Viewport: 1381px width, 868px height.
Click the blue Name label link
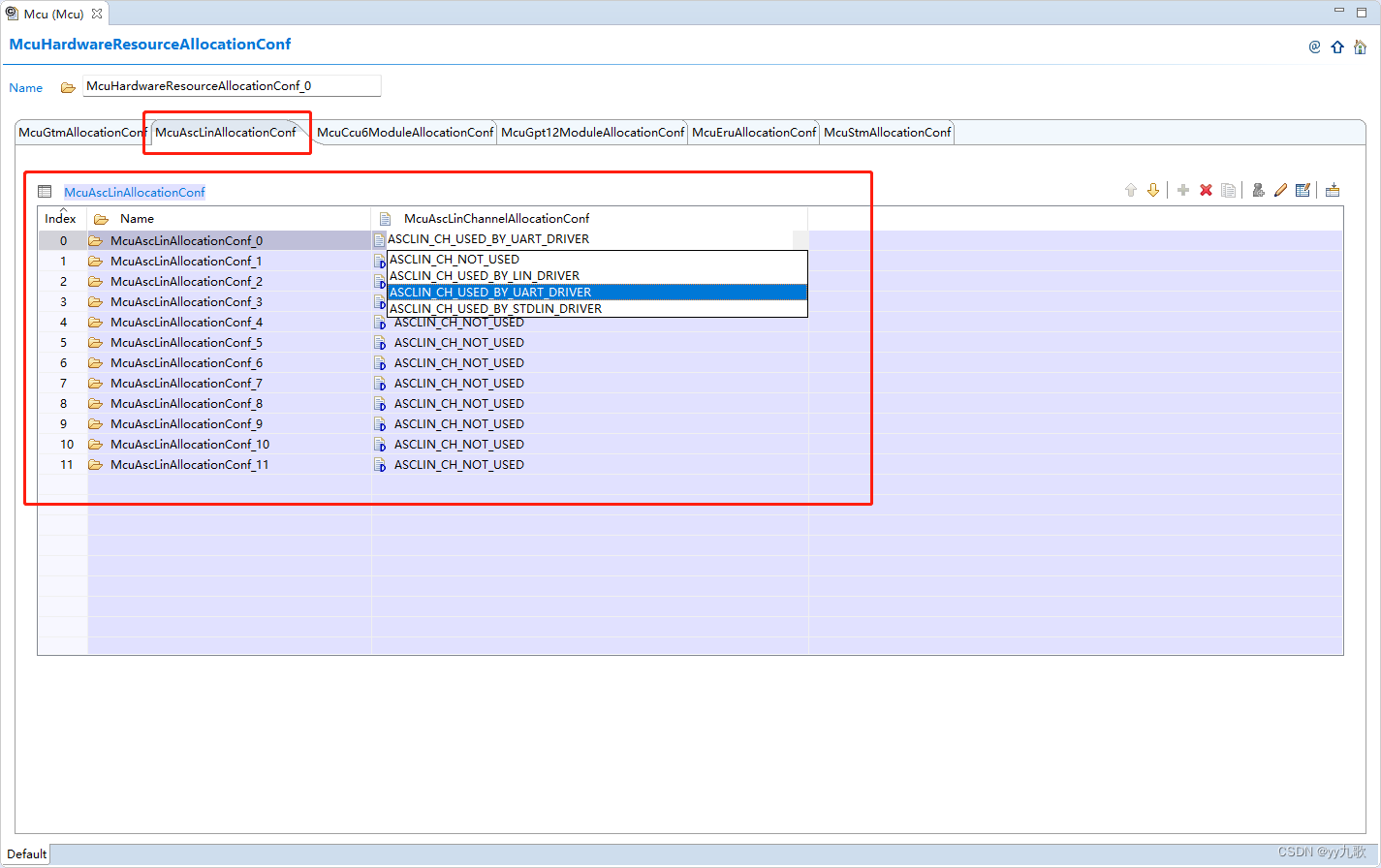26,88
